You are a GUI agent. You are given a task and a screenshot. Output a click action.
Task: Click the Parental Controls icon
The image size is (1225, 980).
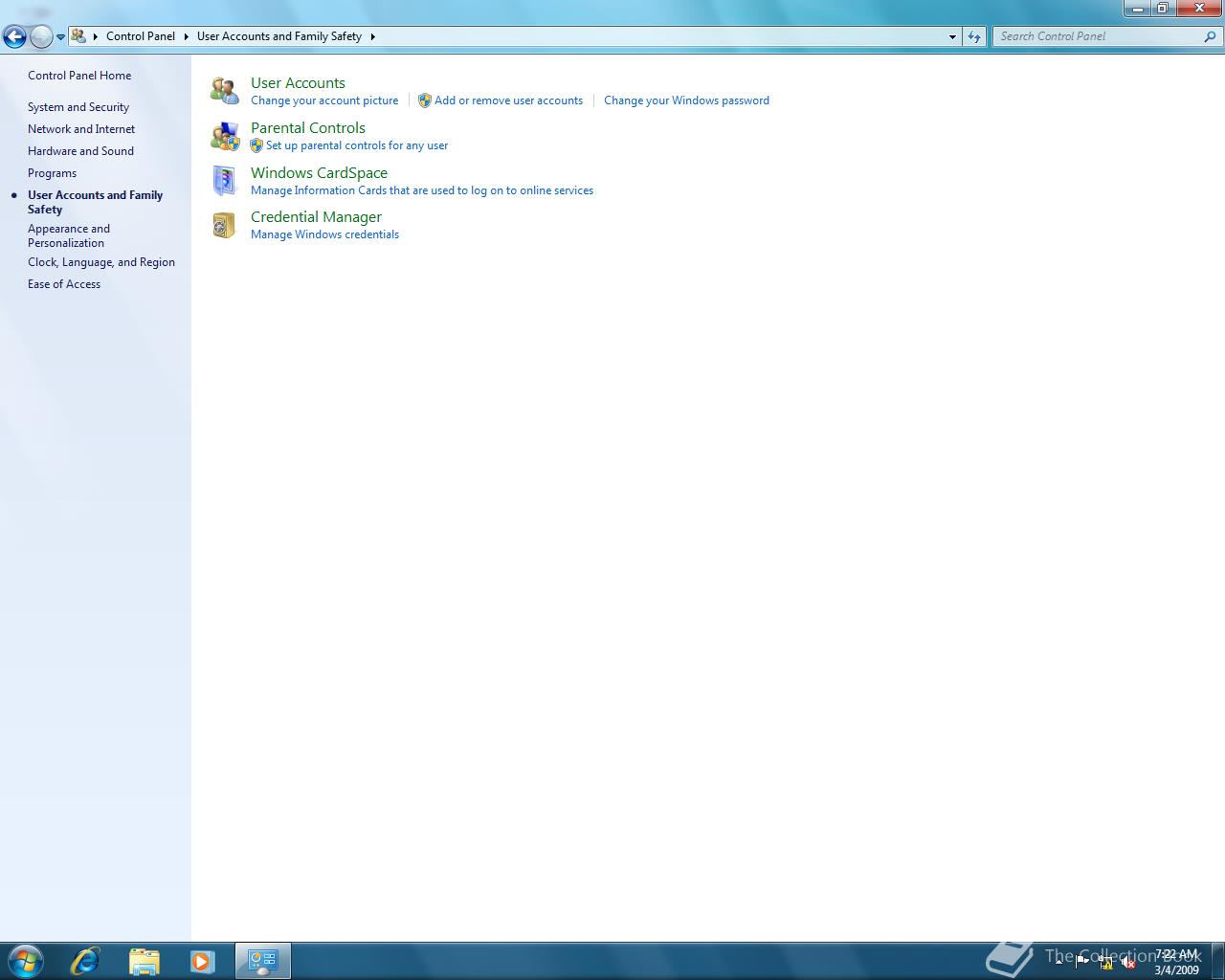224,136
